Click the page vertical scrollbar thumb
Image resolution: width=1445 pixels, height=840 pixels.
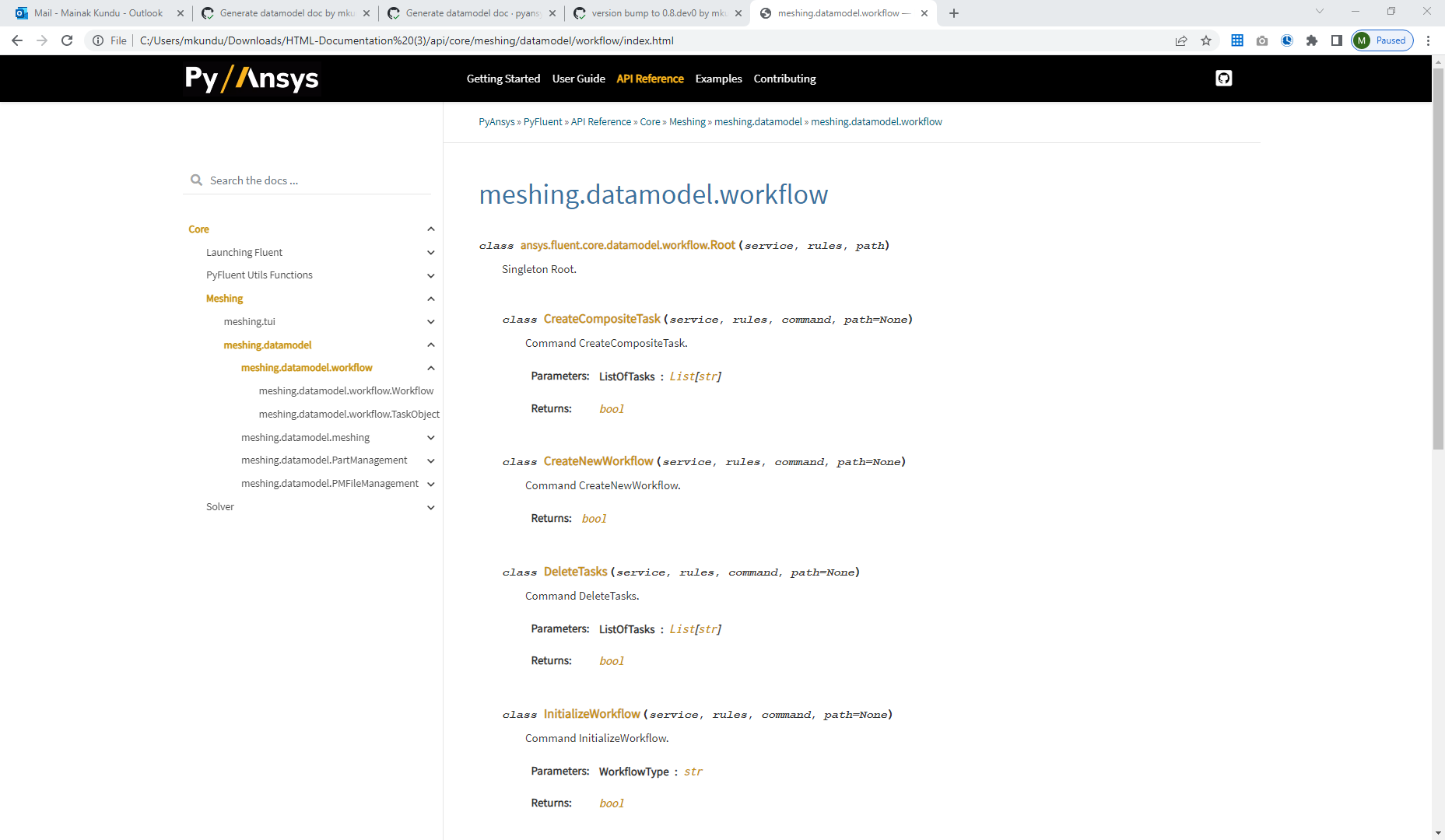tap(1438, 259)
